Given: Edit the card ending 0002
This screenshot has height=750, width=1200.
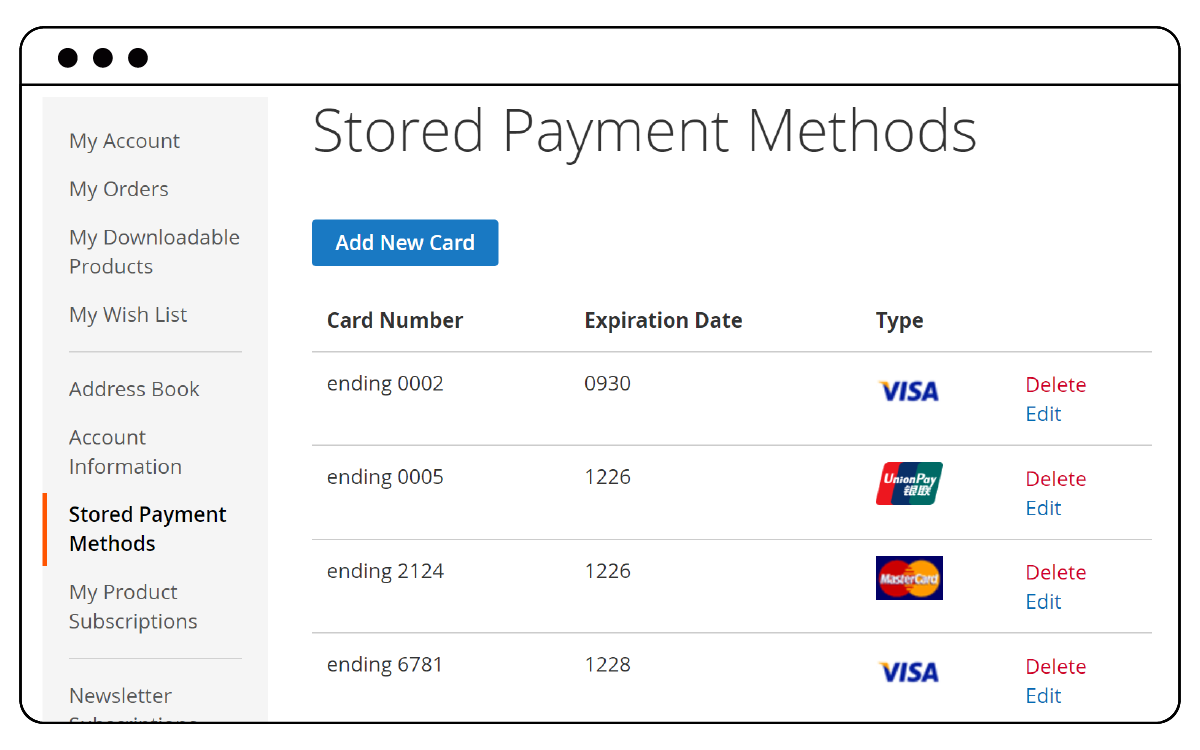Looking at the screenshot, I should click(1043, 414).
